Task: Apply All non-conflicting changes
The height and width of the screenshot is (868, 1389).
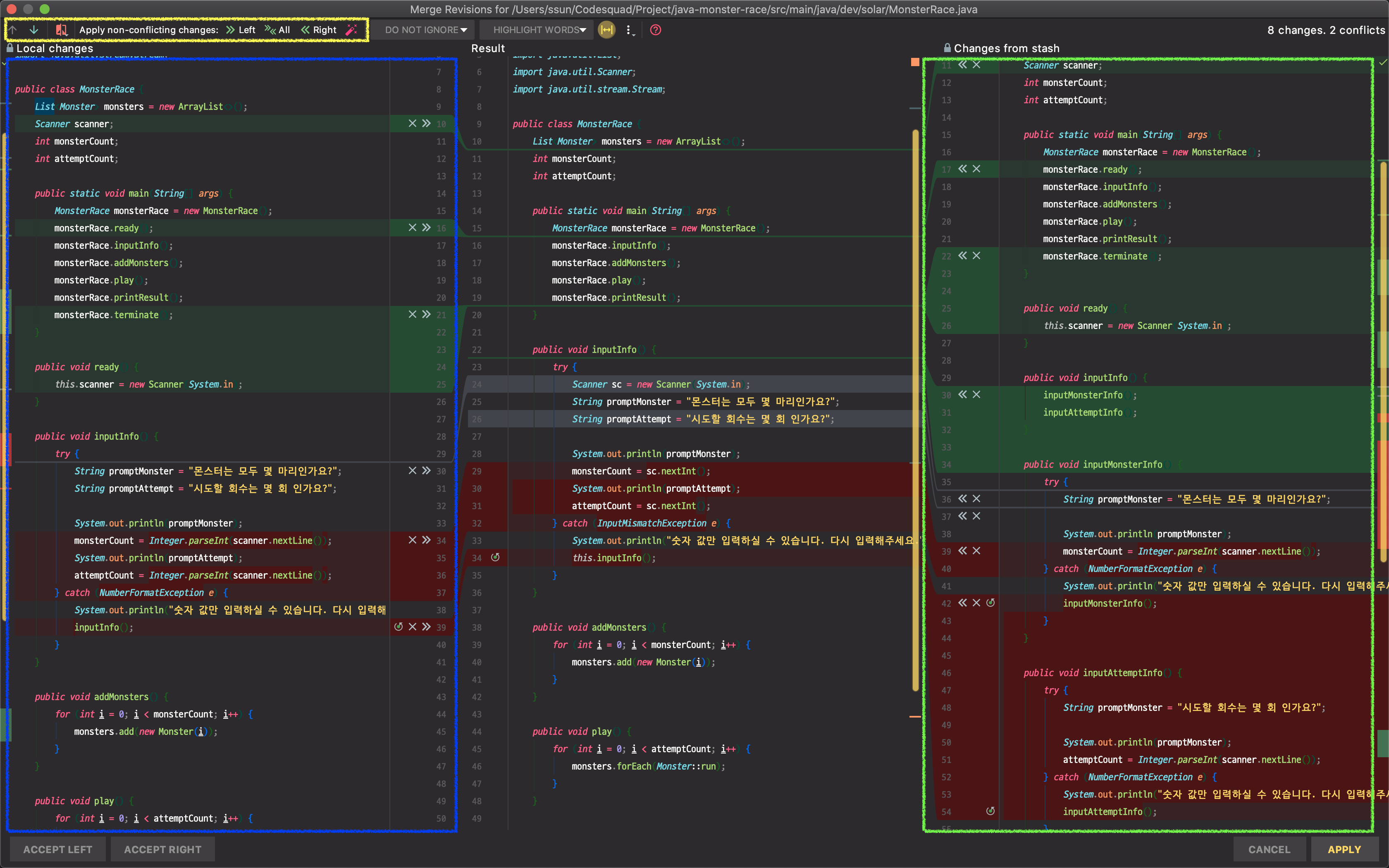Action: (x=277, y=30)
